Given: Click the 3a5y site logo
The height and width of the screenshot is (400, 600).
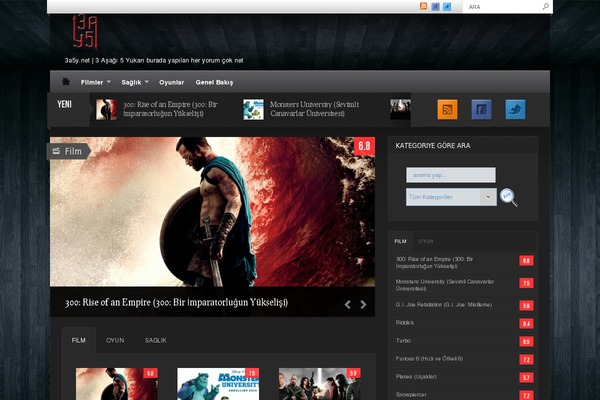Looking at the screenshot, I should click(85, 32).
